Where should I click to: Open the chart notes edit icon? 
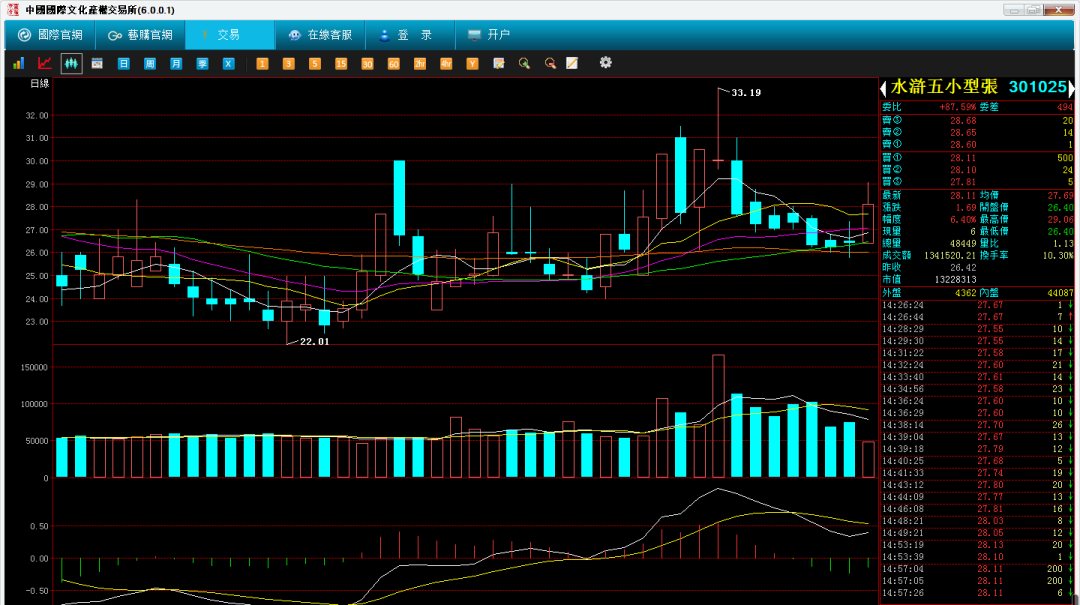(499, 63)
